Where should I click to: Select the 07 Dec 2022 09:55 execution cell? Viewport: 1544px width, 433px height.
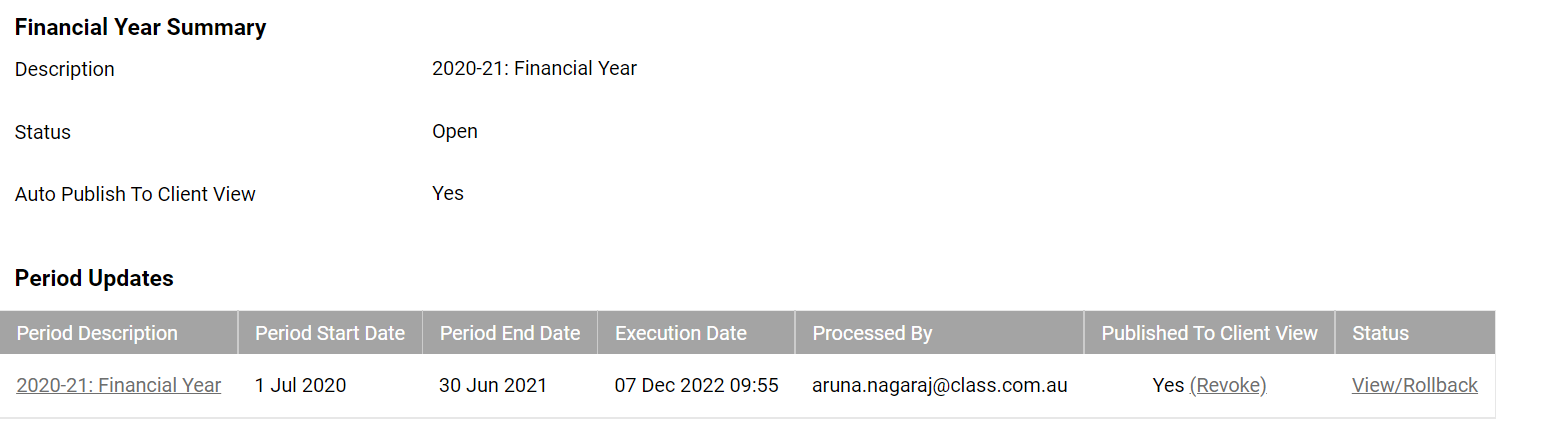[x=696, y=385]
